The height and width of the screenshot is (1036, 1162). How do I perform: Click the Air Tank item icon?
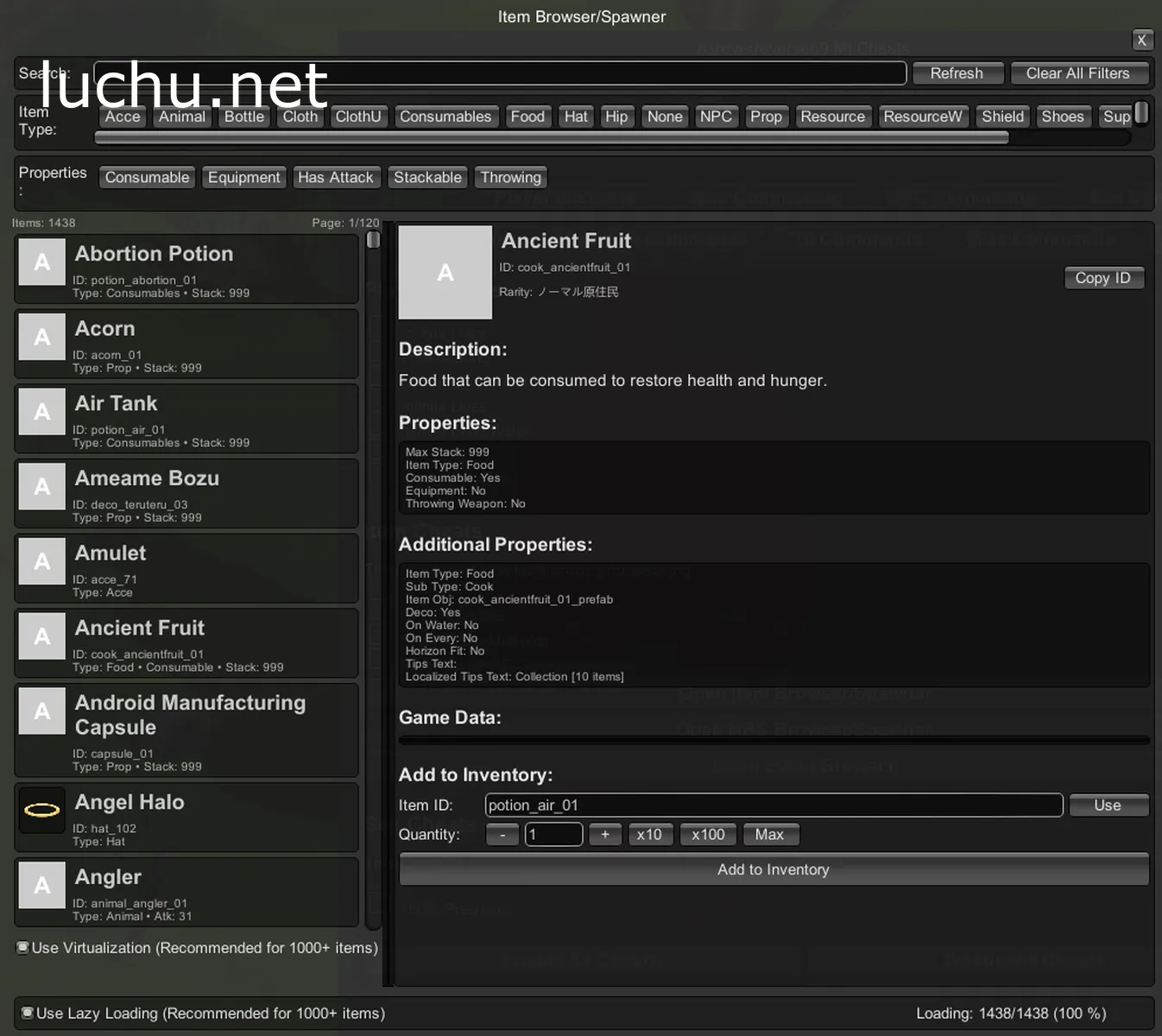(42, 412)
